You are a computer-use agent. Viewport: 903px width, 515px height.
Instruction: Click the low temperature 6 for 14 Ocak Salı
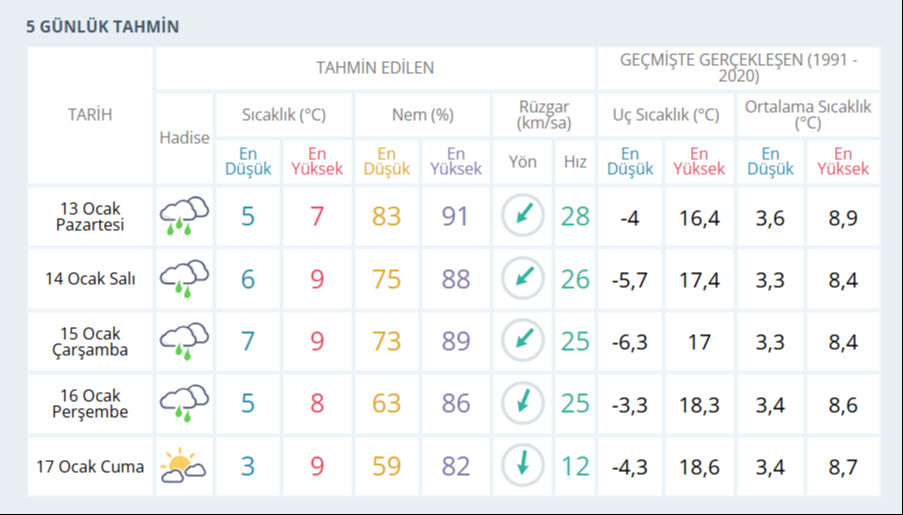tap(248, 279)
